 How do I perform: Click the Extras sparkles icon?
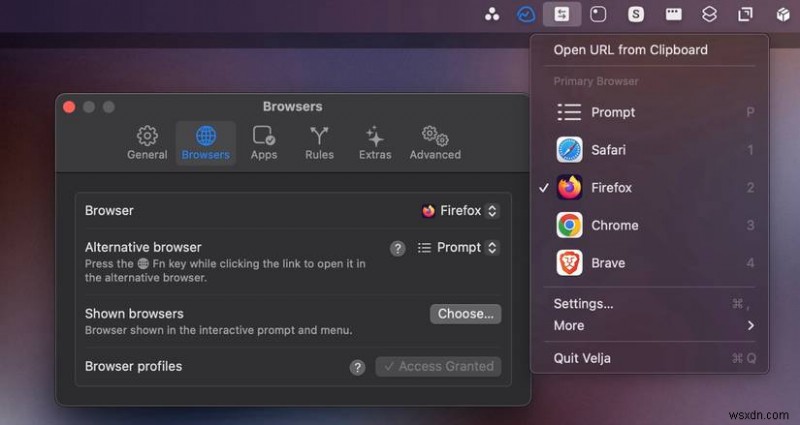click(375, 136)
